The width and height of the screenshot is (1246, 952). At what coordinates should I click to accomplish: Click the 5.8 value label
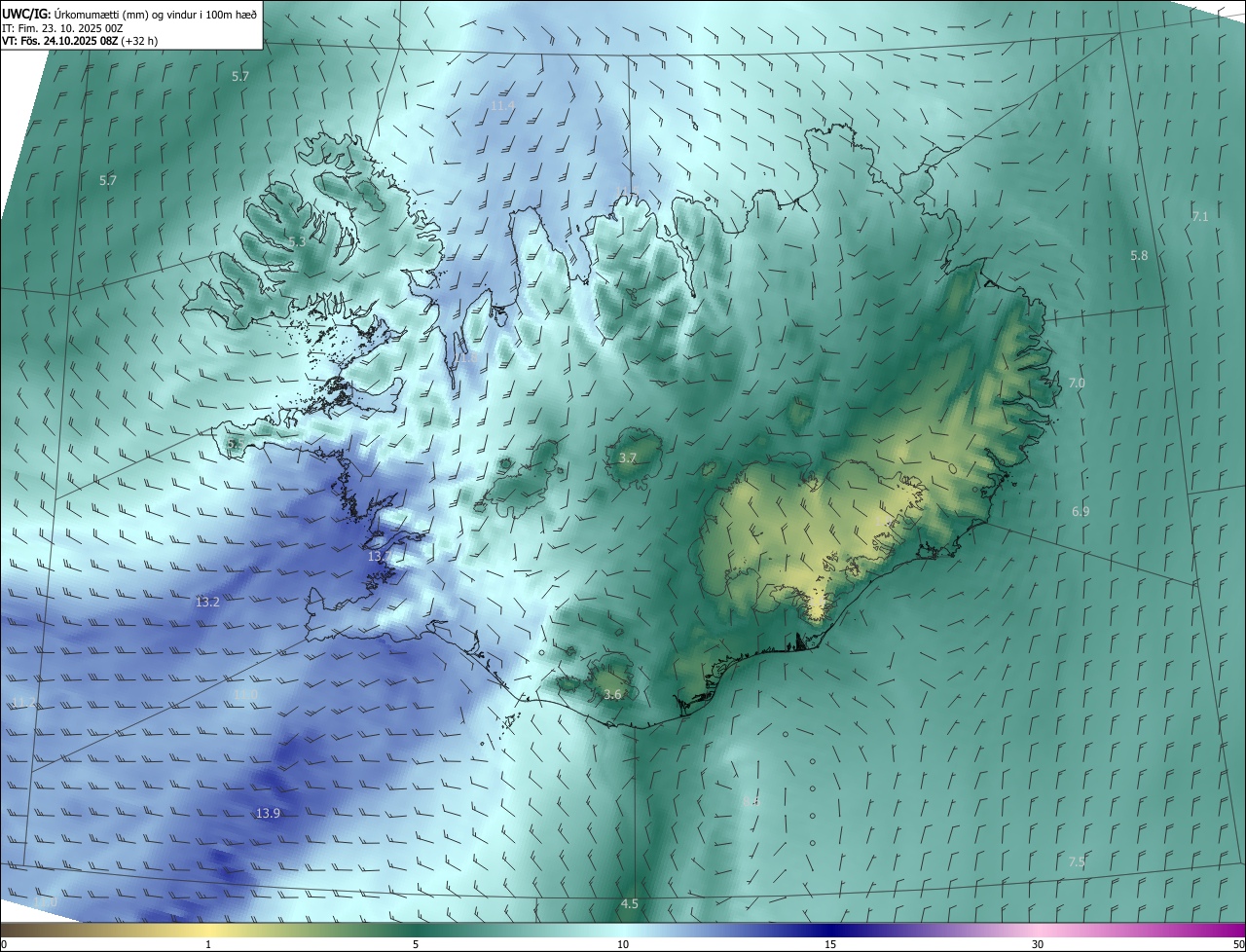pos(1139,255)
